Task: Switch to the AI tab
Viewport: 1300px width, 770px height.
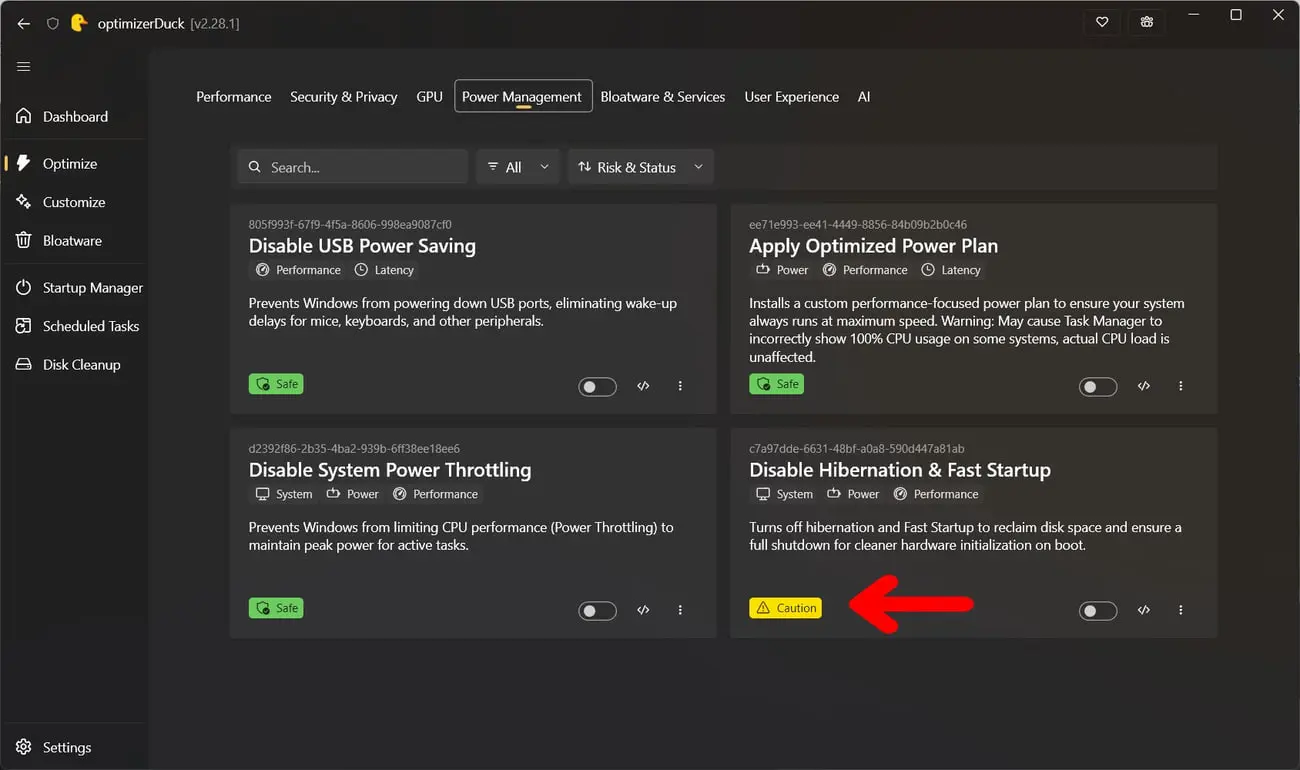Action: pyautogui.click(x=864, y=97)
